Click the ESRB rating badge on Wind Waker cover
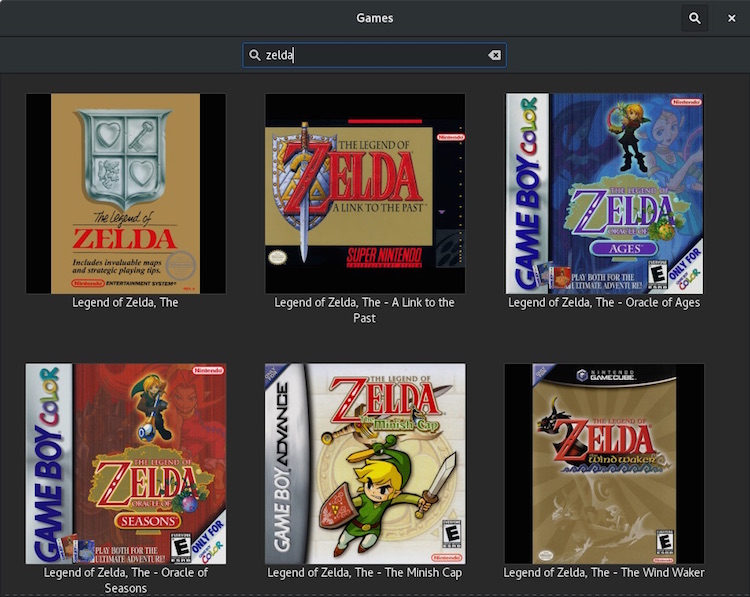 [x=664, y=543]
